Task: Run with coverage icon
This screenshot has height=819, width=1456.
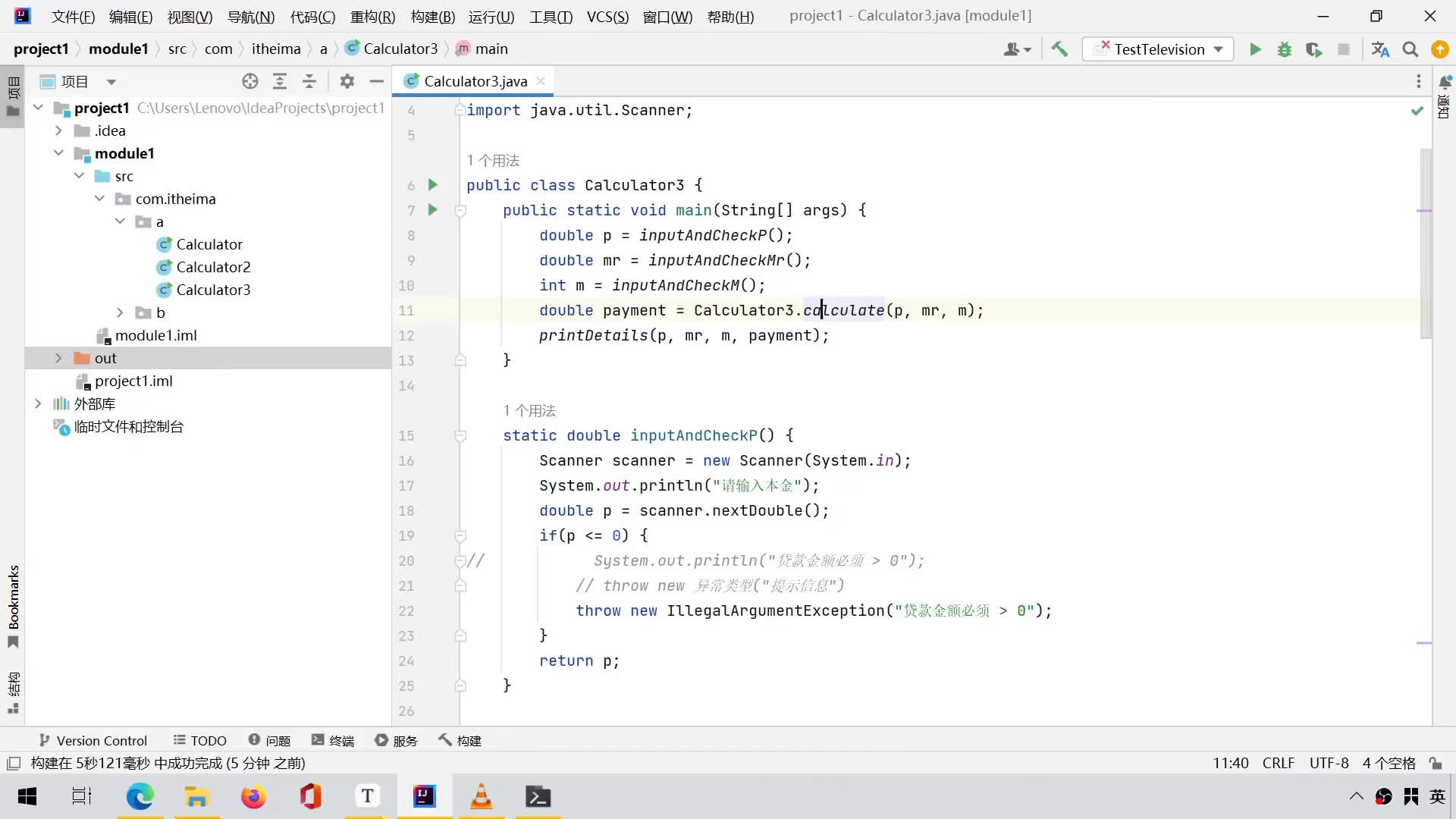Action: tap(1314, 49)
